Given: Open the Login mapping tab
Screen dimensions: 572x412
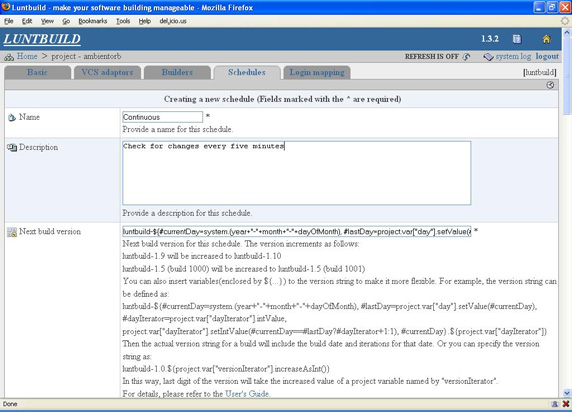Looking at the screenshot, I should coord(317,72).
